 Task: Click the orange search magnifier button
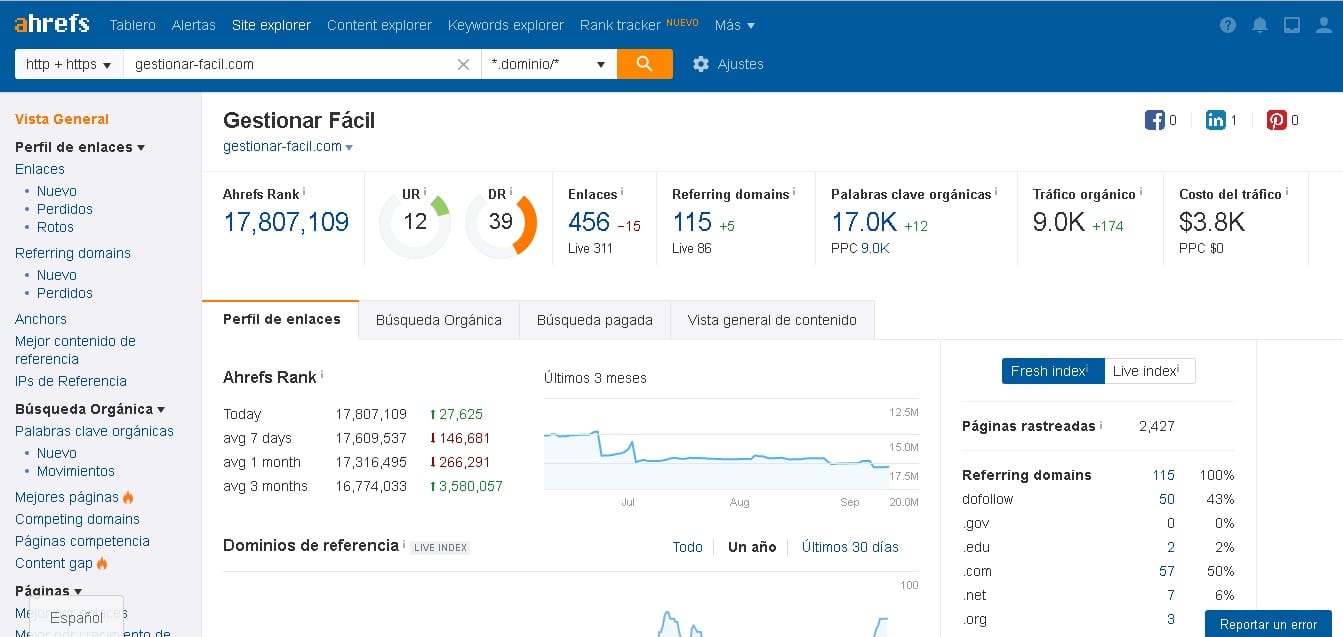tap(645, 64)
